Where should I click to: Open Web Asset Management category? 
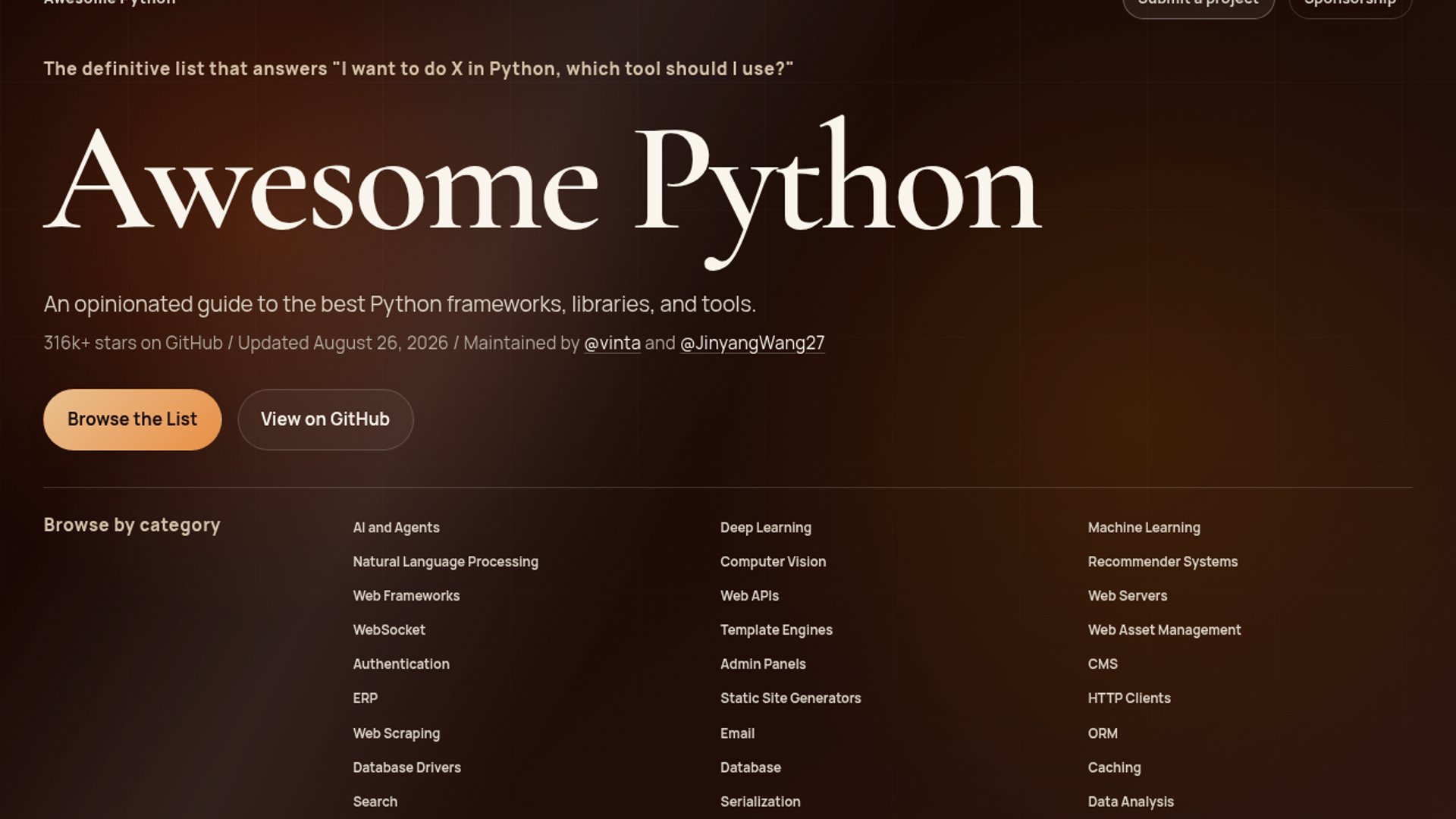1164,630
